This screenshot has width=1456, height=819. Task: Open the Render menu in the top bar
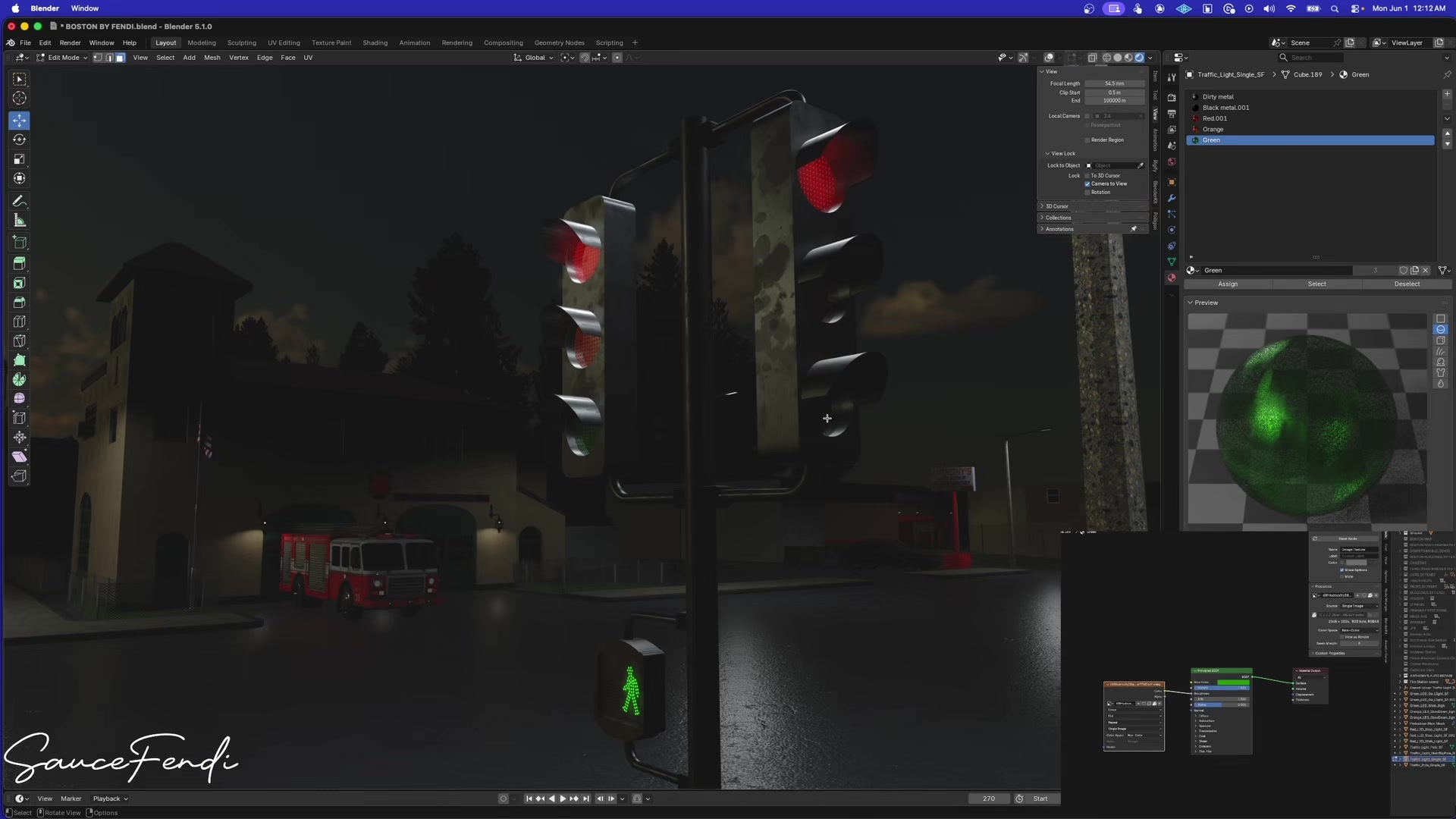click(70, 43)
